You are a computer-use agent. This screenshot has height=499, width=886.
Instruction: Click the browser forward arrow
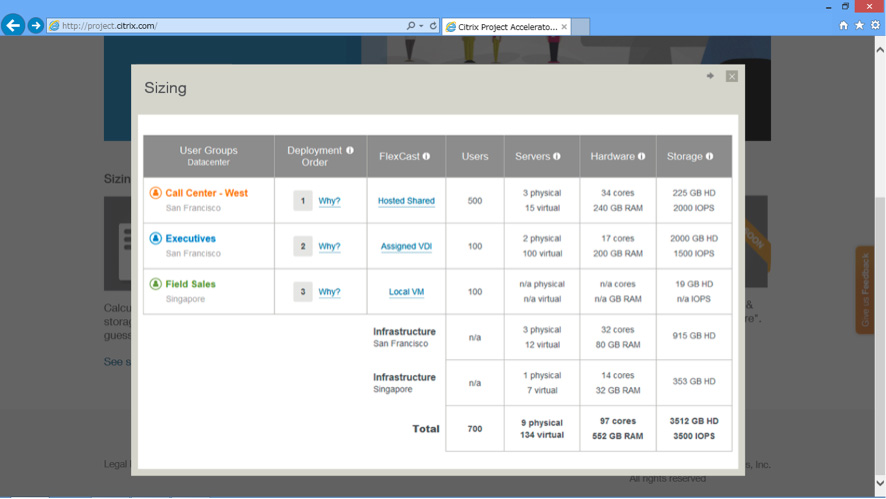(x=36, y=25)
